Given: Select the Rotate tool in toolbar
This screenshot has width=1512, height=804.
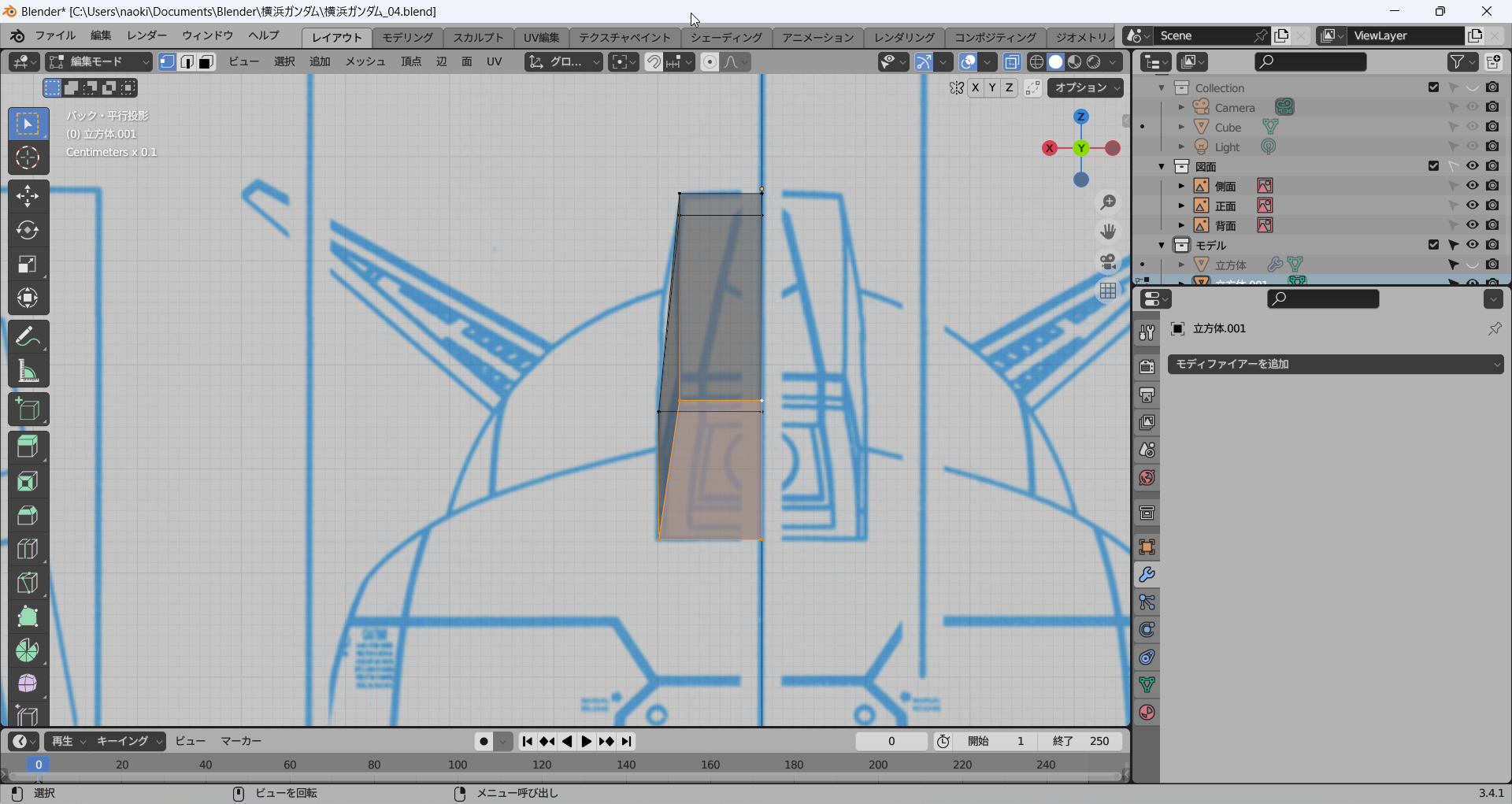Looking at the screenshot, I should pyautogui.click(x=28, y=230).
